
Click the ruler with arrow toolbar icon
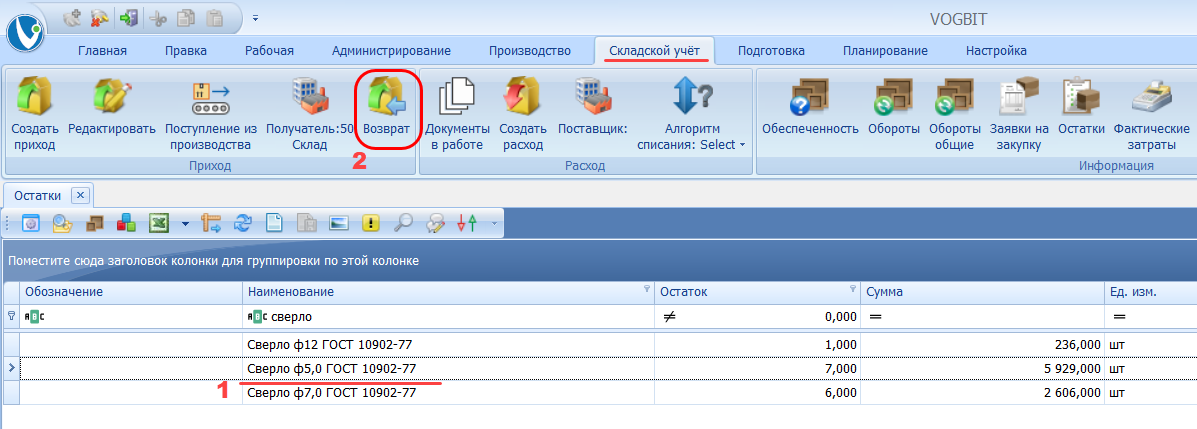pos(210,223)
